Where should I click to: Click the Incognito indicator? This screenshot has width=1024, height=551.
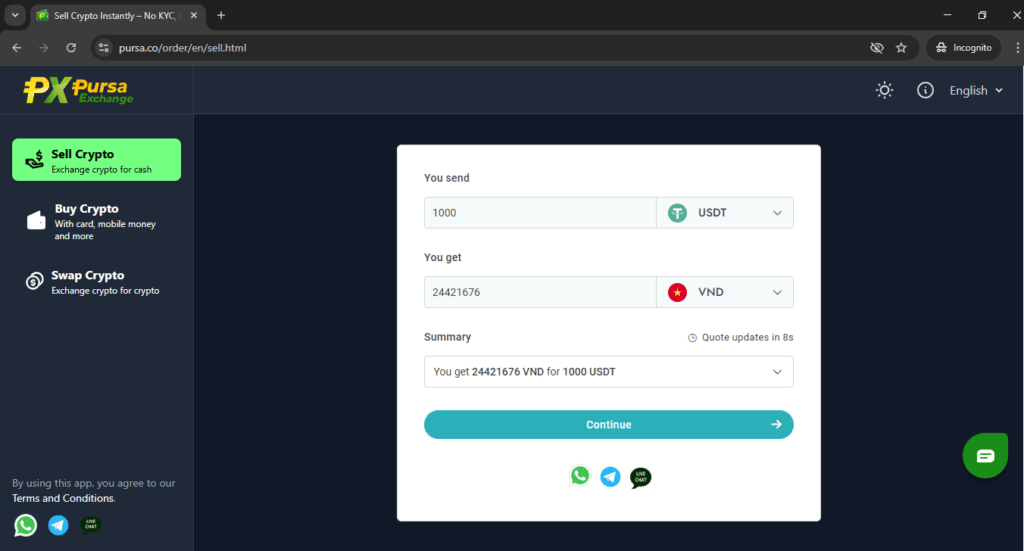click(x=964, y=48)
